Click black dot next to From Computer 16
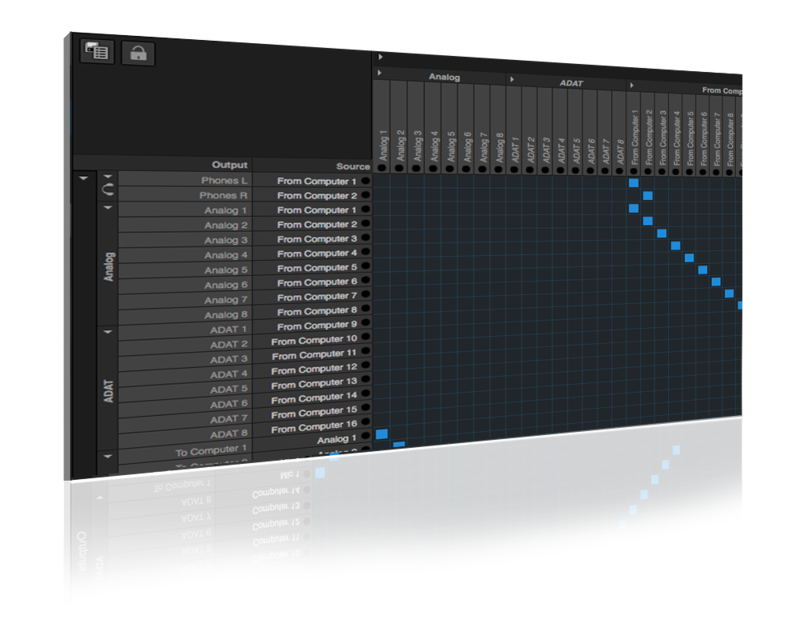 click(365, 422)
